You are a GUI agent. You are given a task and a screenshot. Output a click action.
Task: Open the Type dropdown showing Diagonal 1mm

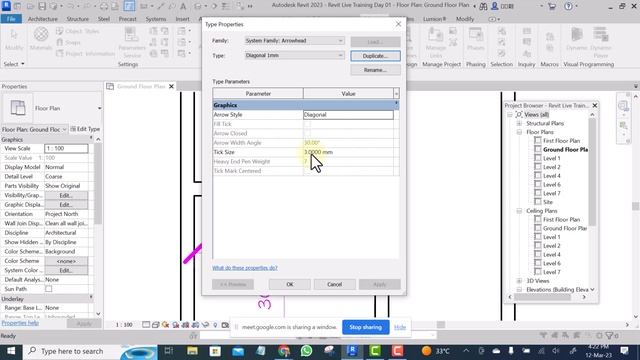point(294,55)
